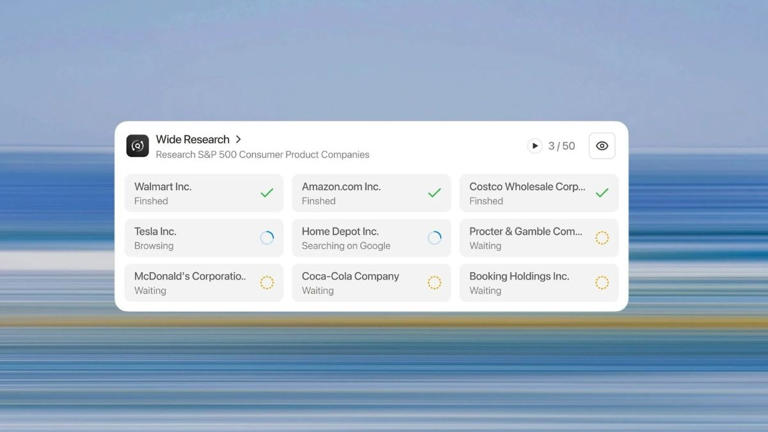This screenshot has width=768, height=432.
Task: Click Procter & Gamble waiting dotted circle
Action: click(602, 238)
